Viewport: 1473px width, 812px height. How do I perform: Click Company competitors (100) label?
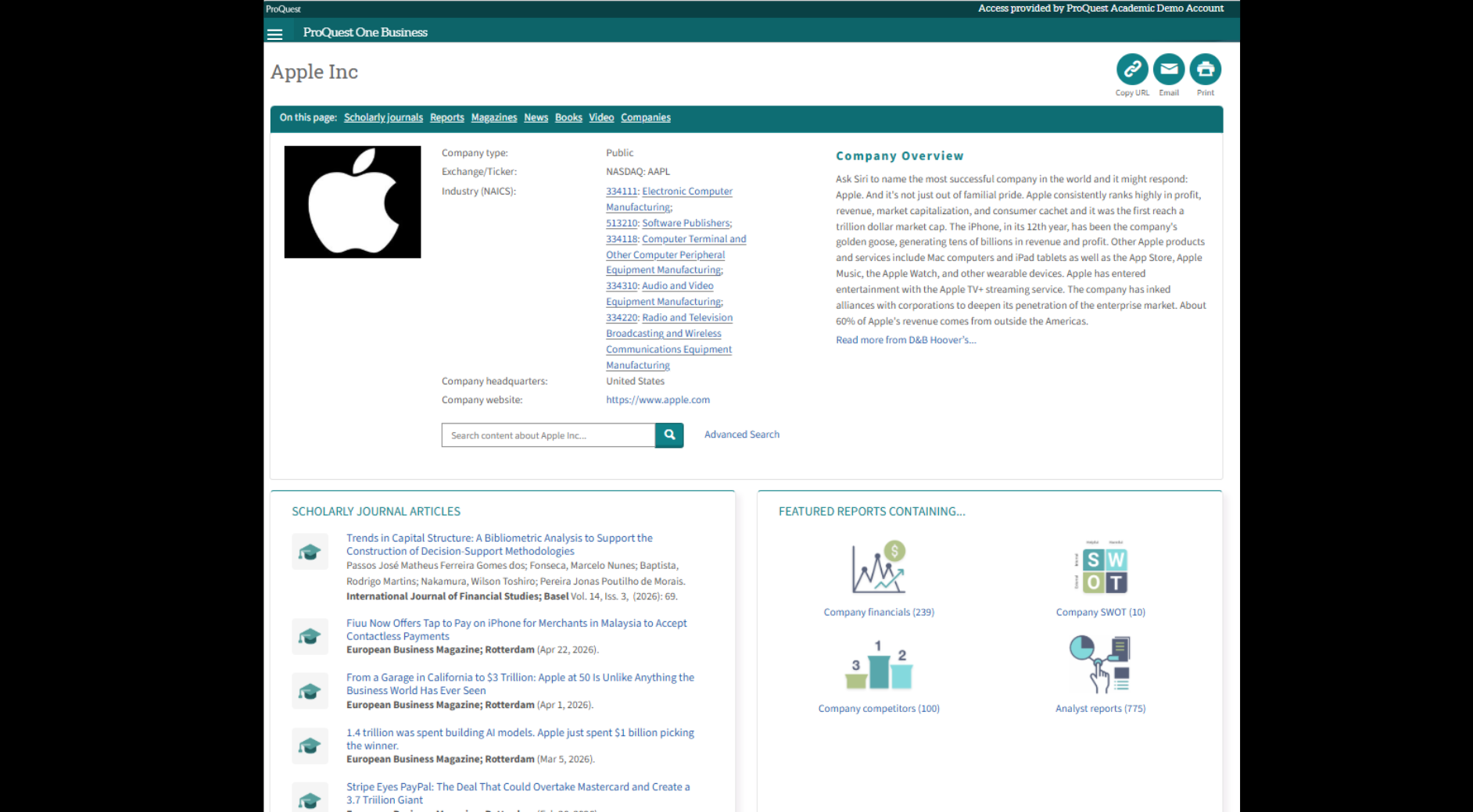pyautogui.click(x=879, y=708)
